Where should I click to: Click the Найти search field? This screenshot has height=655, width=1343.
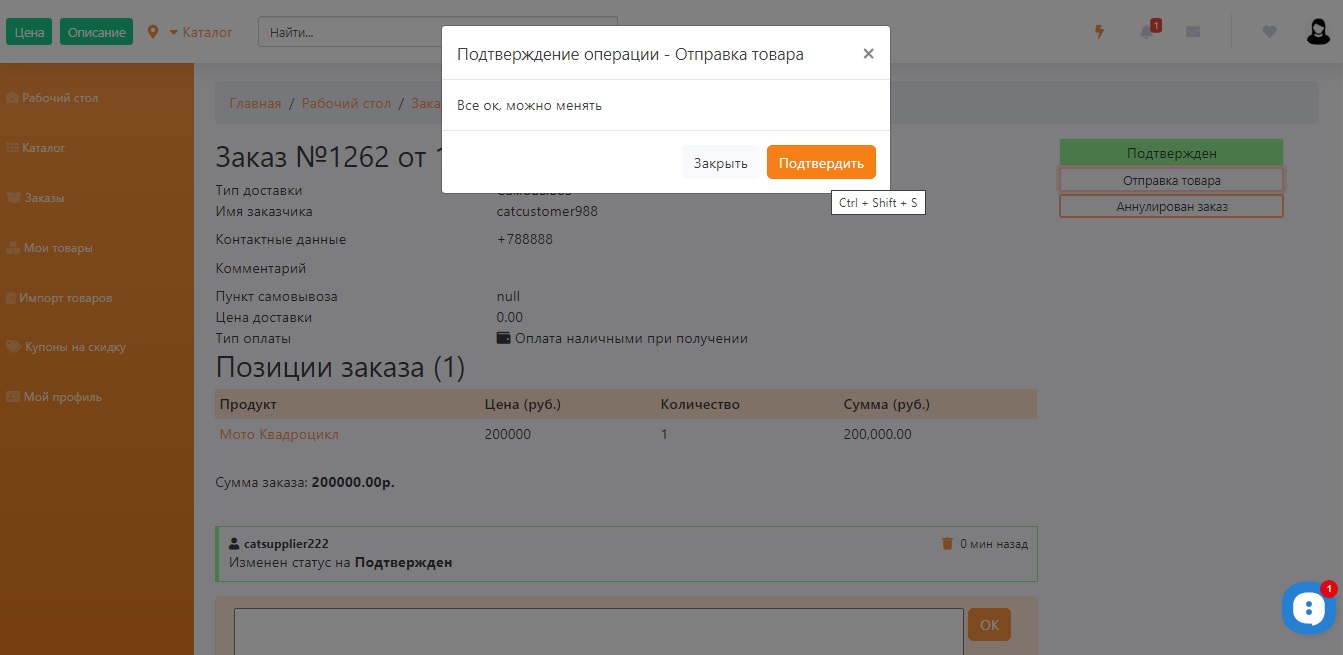[350, 32]
